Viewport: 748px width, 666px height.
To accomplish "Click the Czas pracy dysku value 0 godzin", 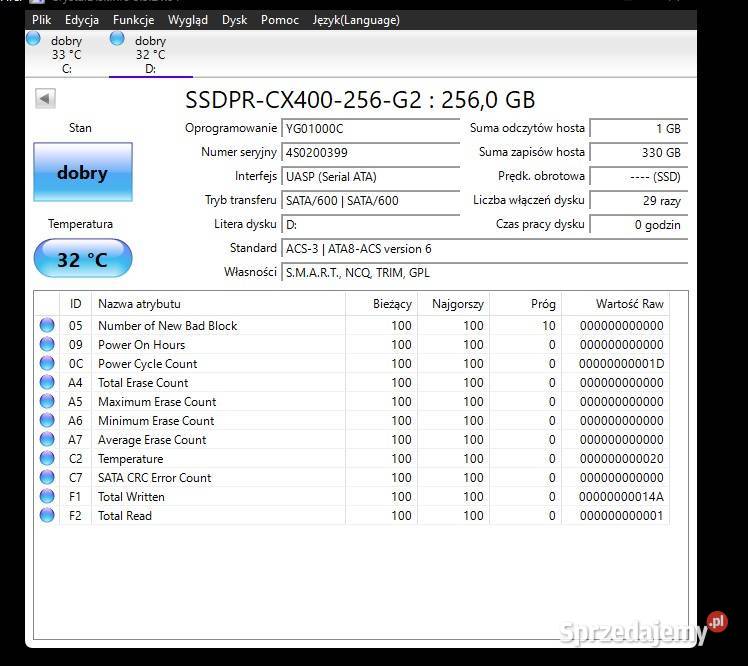I will (638, 225).
